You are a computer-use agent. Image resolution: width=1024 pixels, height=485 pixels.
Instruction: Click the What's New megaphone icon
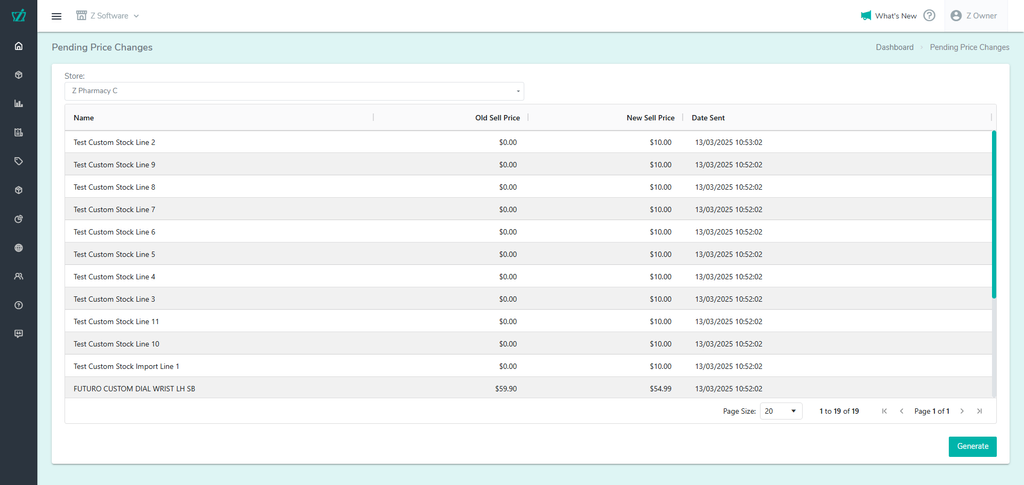[866, 16]
